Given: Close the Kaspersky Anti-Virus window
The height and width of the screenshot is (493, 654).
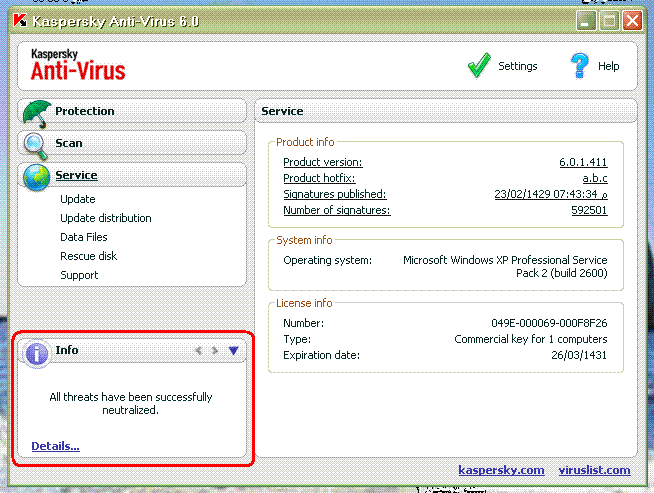Looking at the screenshot, I should pos(632,20).
